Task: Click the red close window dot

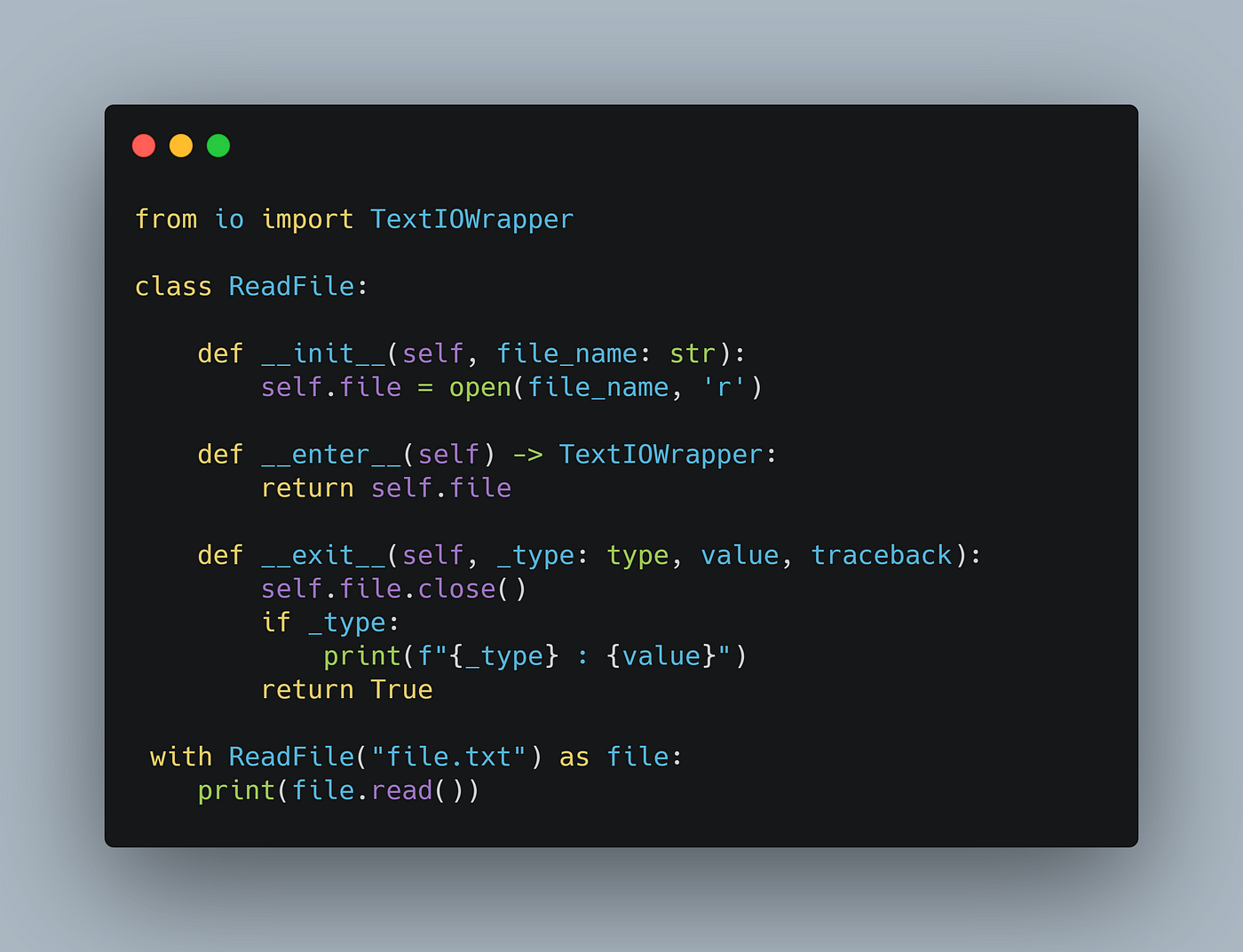Action: (x=144, y=146)
